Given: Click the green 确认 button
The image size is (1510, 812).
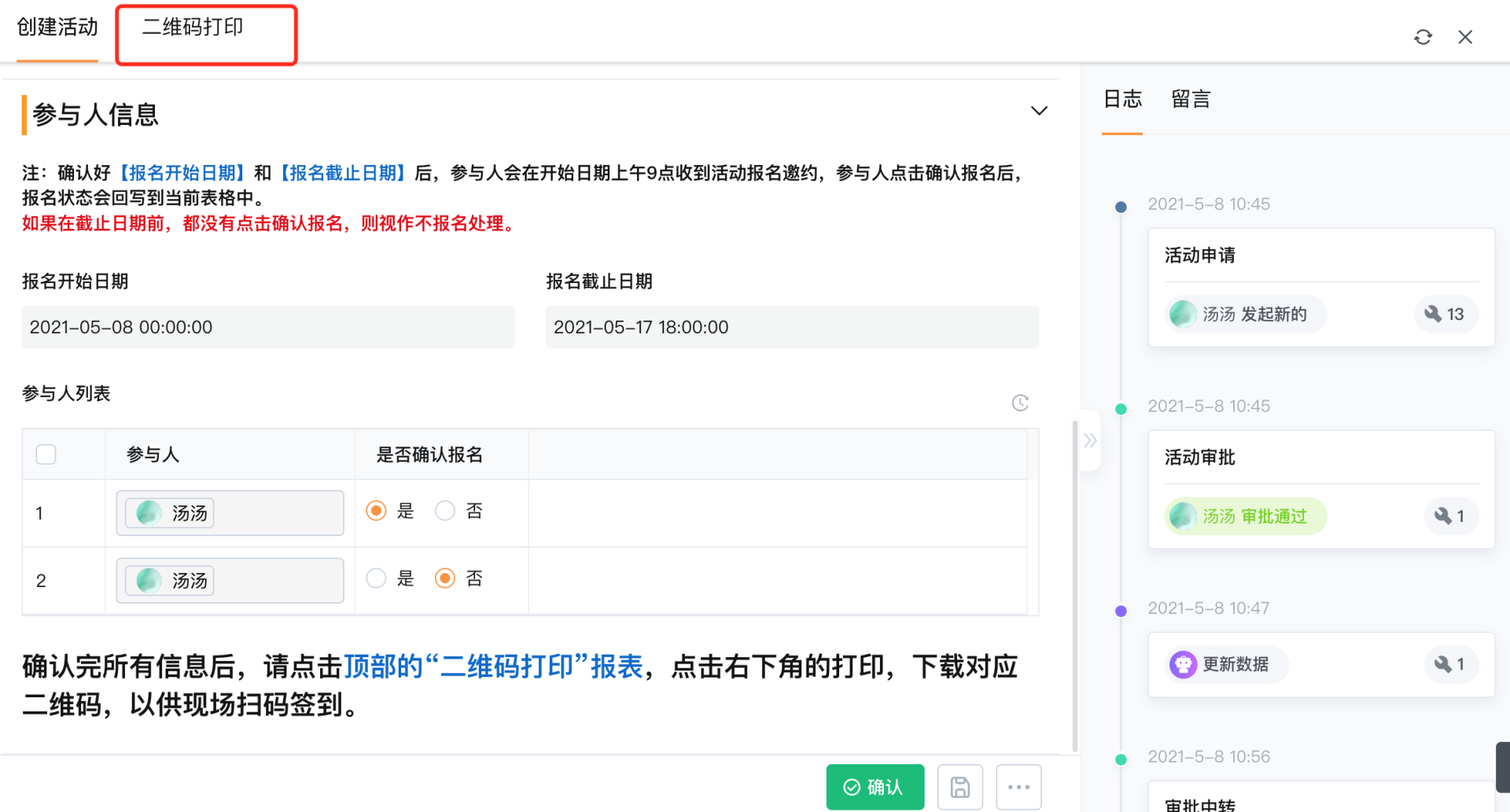Looking at the screenshot, I should click(x=875, y=787).
